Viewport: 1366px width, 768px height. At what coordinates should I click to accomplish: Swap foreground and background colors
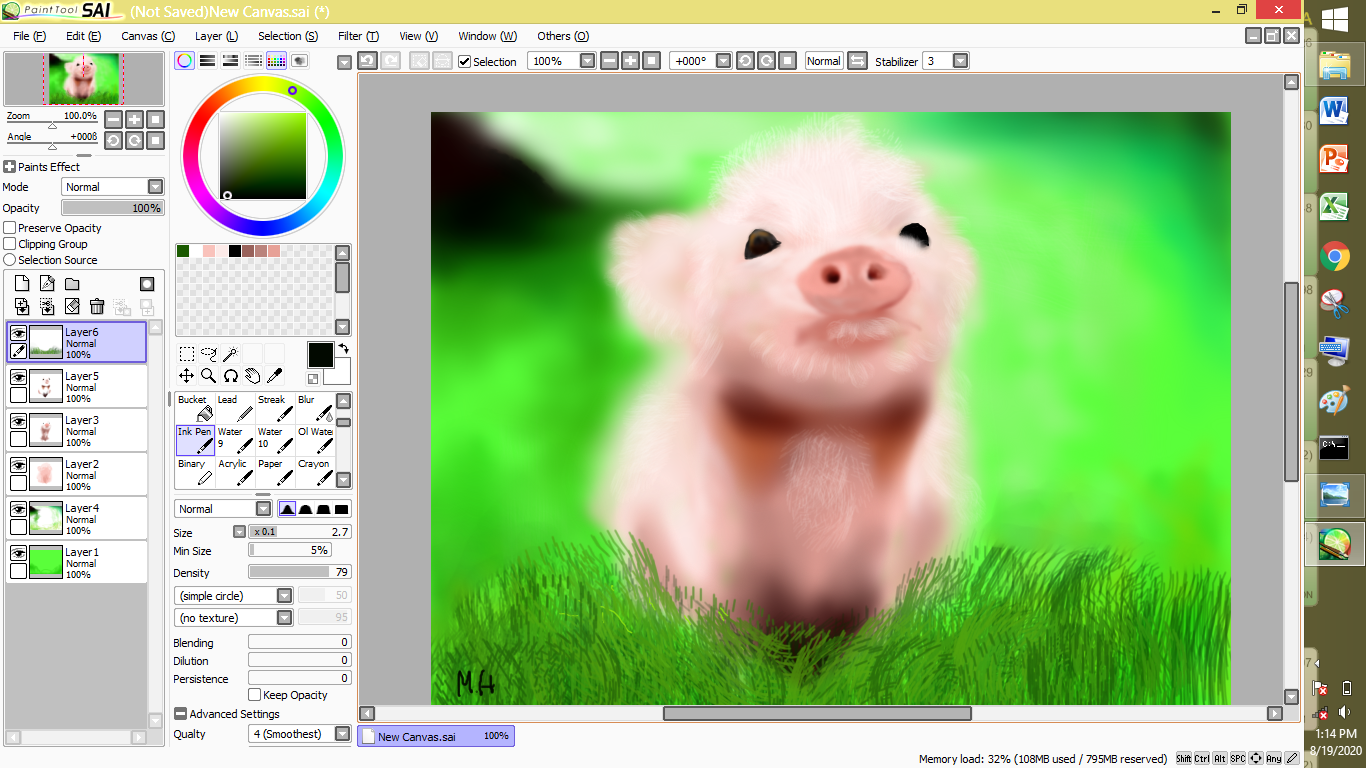[344, 348]
